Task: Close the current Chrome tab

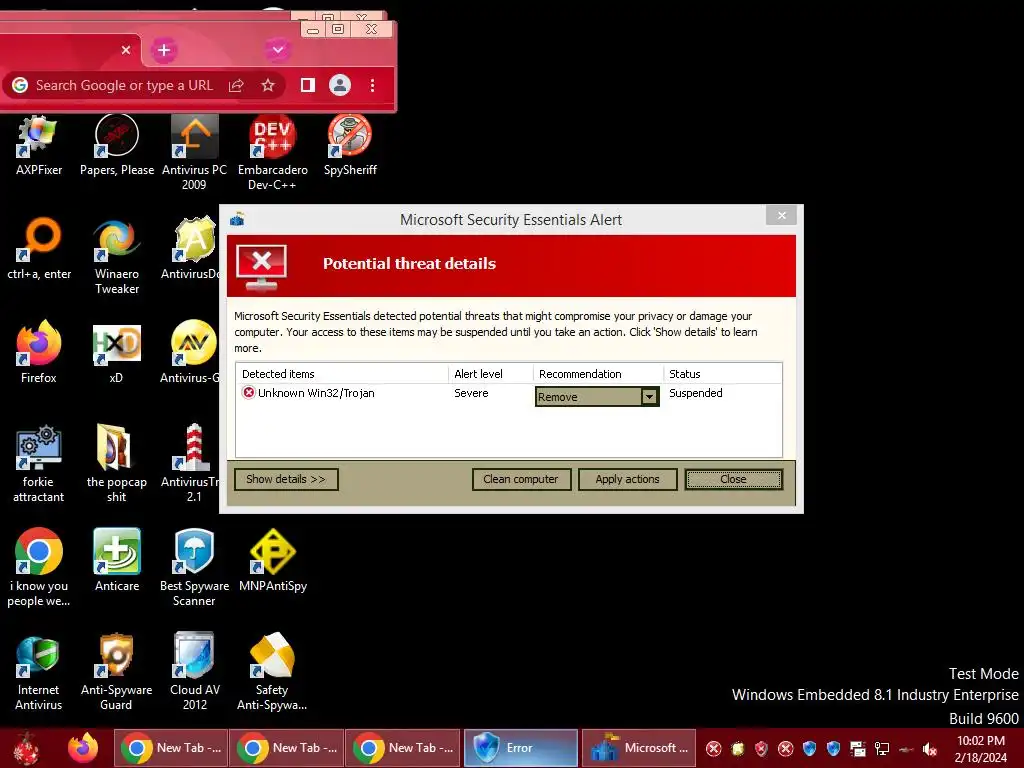Action: click(x=126, y=50)
